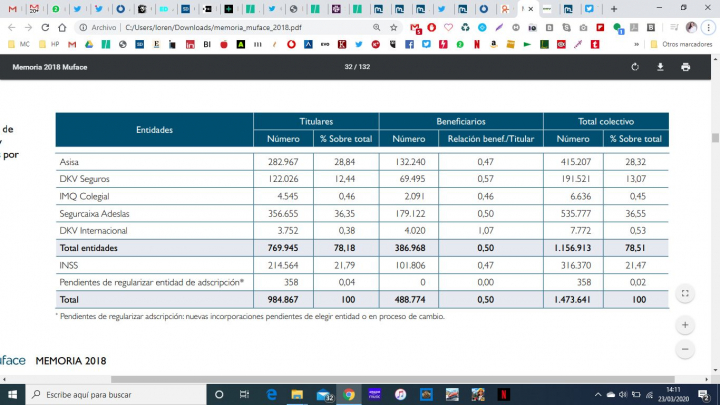Open the Windows Start menu
This screenshot has width=720, height=405.
(11, 395)
